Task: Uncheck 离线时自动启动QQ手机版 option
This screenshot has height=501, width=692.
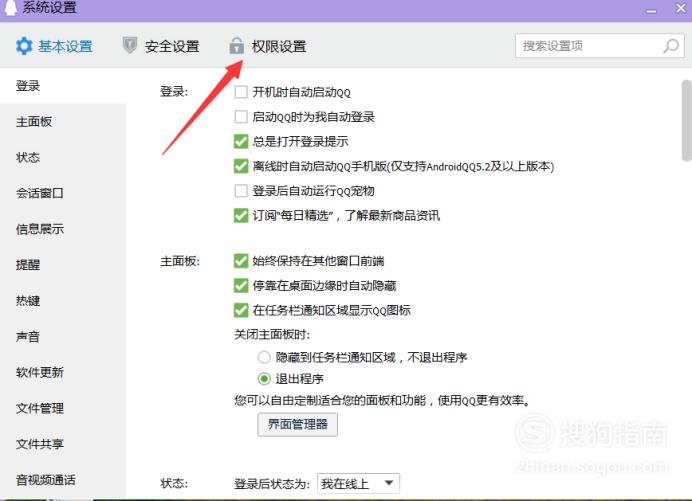Action: coord(241,166)
